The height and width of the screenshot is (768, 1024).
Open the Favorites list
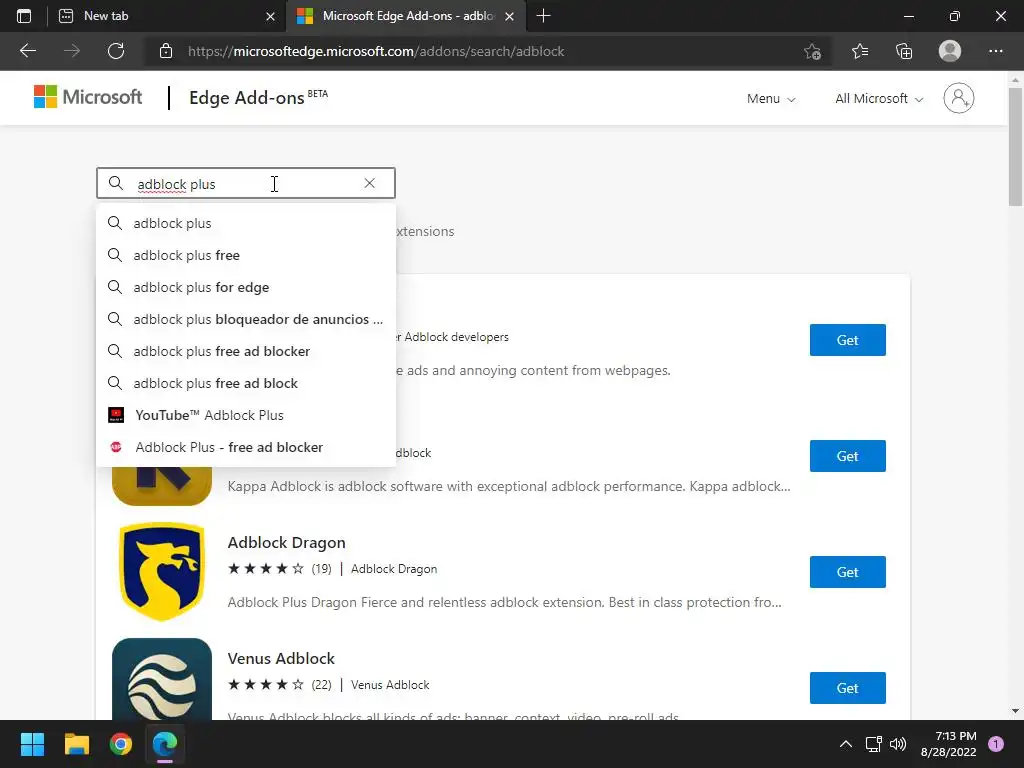[859, 51]
